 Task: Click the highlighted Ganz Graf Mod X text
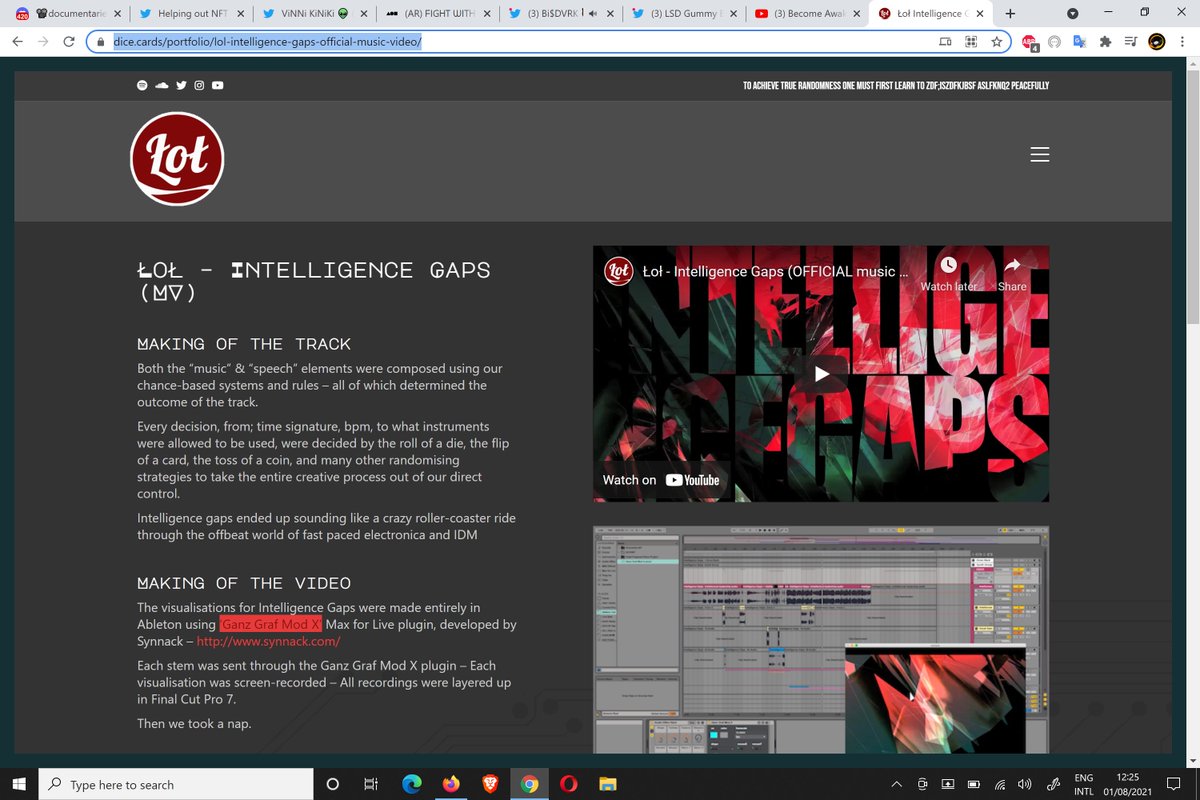point(271,624)
